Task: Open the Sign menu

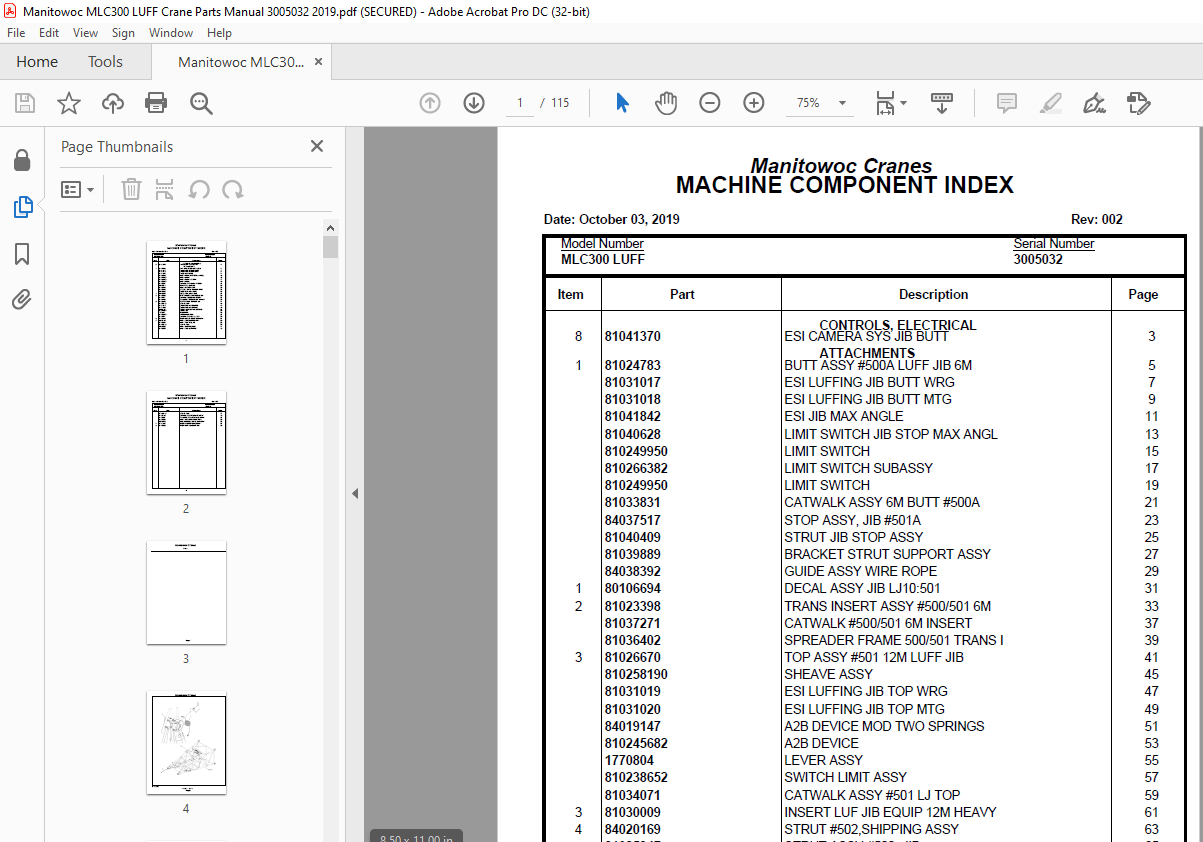Action: [x=123, y=33]
